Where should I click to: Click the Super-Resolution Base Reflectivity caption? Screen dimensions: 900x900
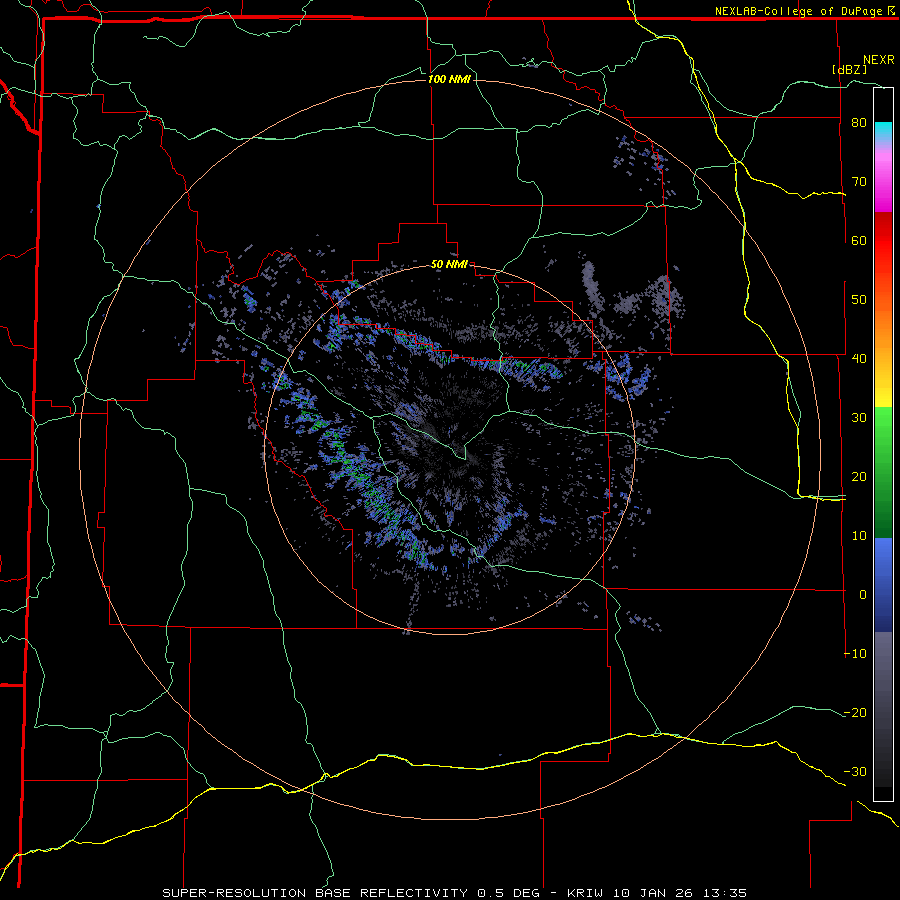point(315,893)
